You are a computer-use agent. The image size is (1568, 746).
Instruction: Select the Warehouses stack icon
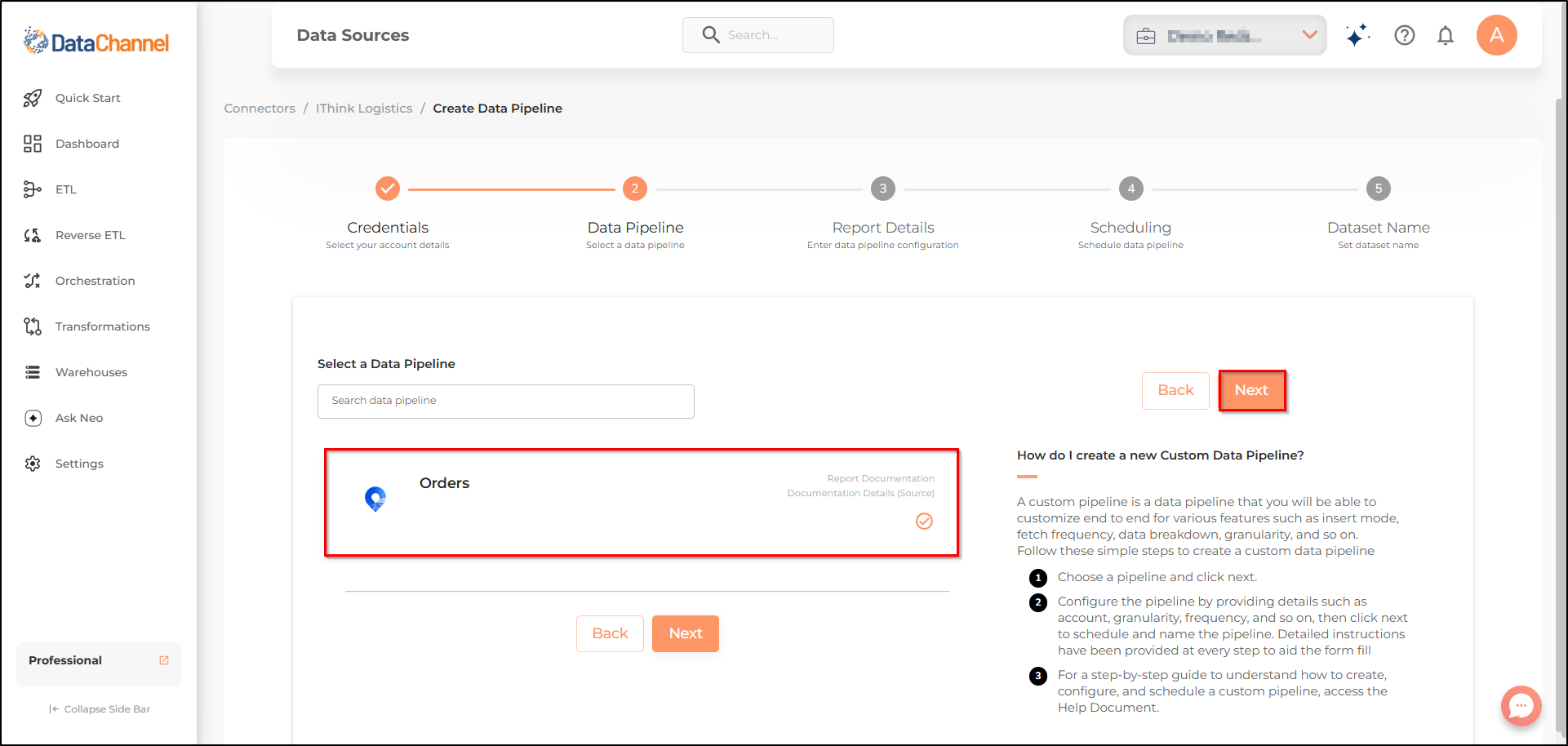click(x=33, y=372)
